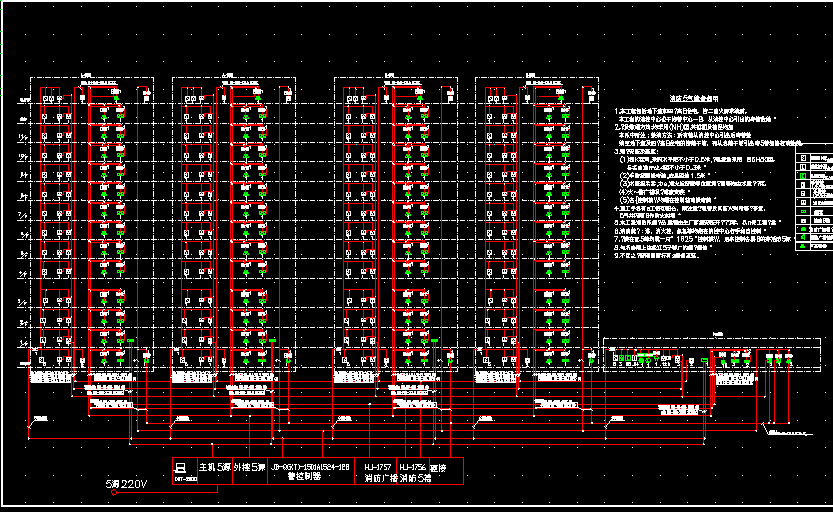Click the 主机电源 cell in controller panel
This screenshot has height=512, width=833.
(215, 470)
